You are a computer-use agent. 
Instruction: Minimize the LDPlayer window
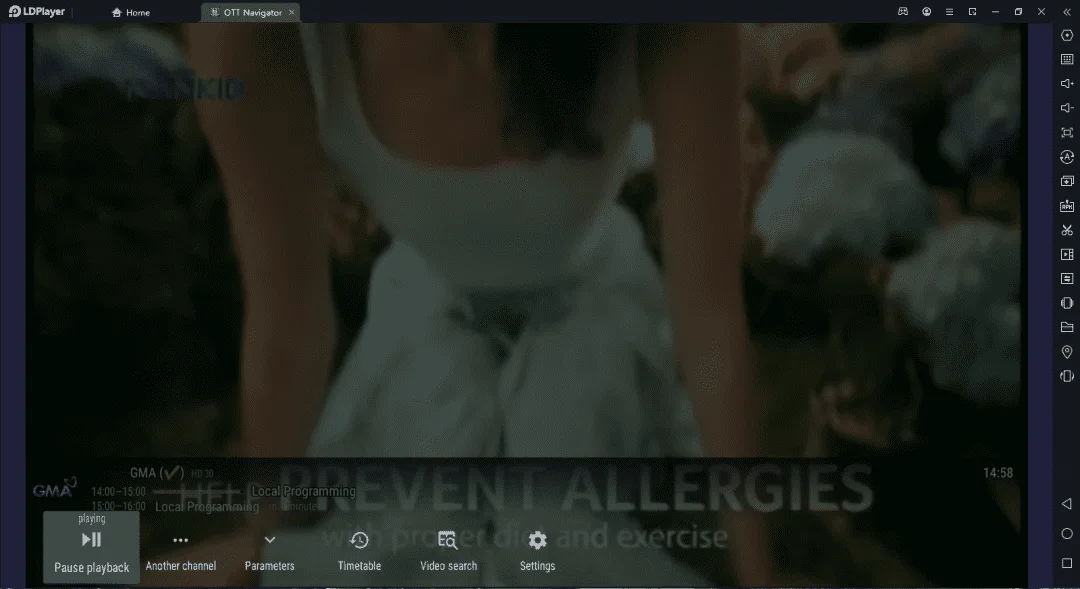995,12
